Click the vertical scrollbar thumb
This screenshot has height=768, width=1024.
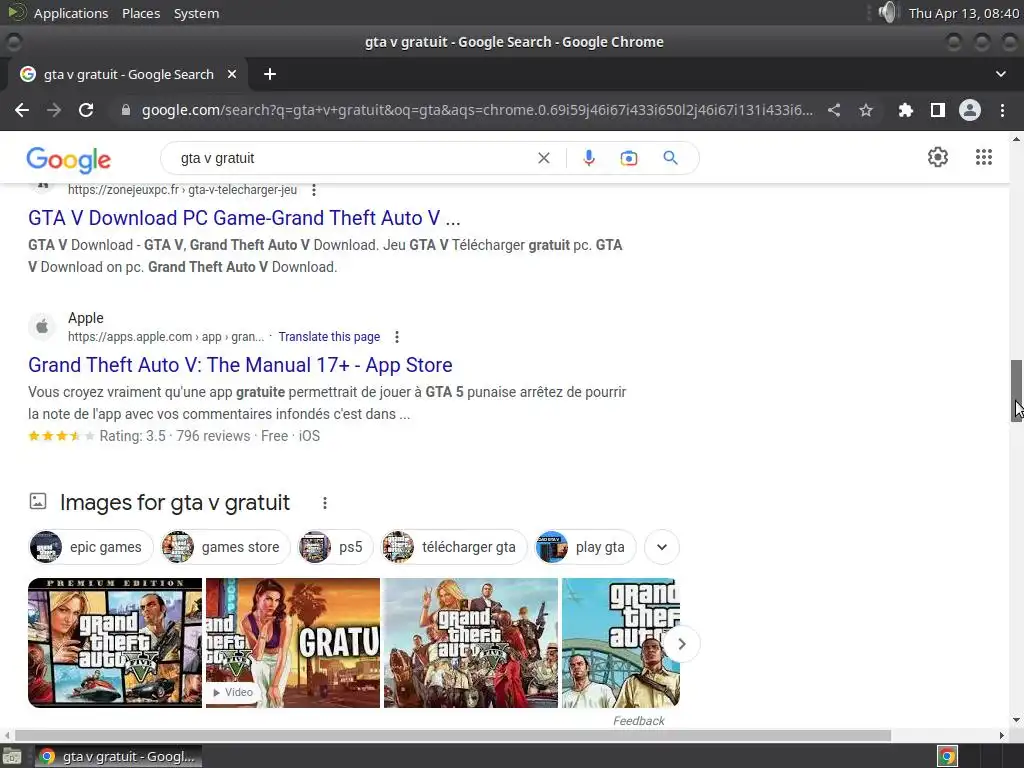point(1016,391)
